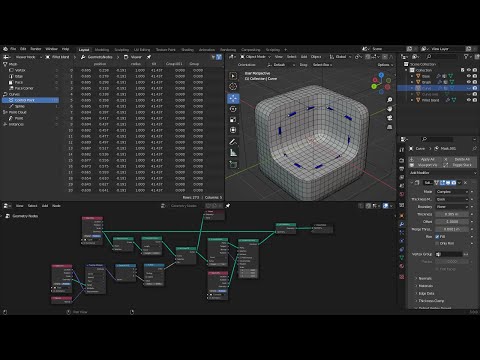
Task: Click the Delete All button
Action: click(x=459, y=159)
